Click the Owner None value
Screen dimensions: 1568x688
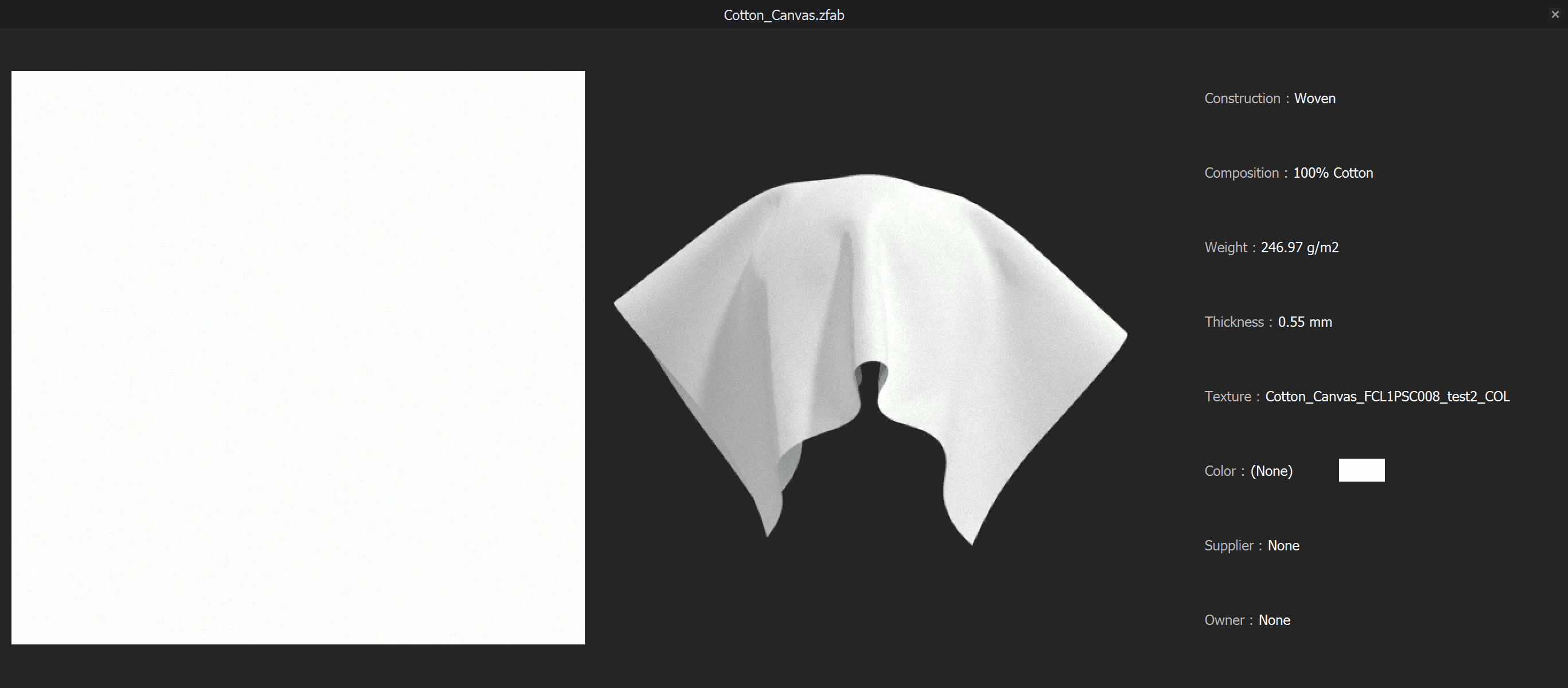click(1274, 620)
